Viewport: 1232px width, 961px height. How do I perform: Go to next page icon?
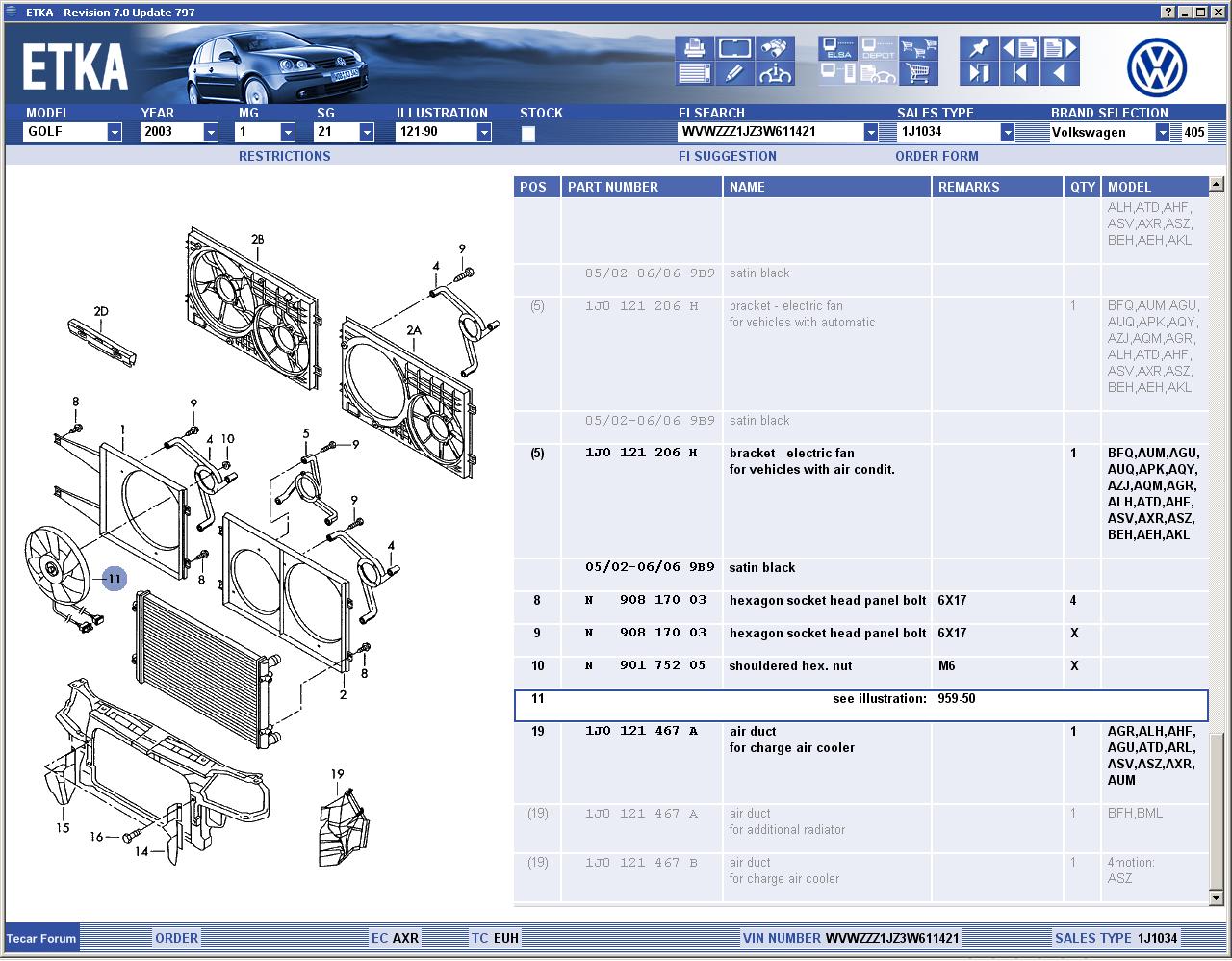pos(1060,48)
